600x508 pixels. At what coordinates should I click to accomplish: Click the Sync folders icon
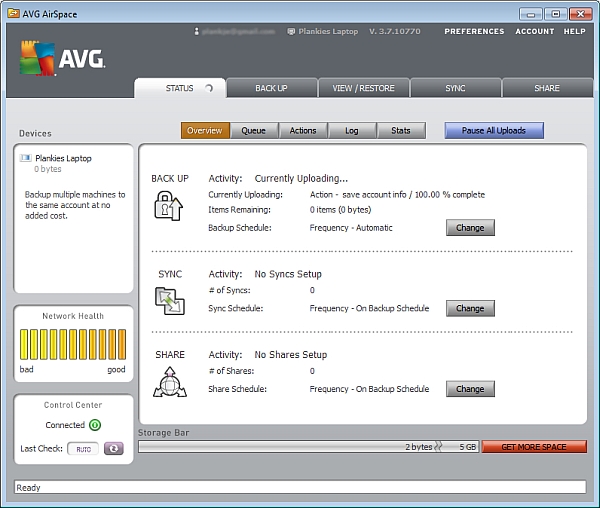[x=168, y=300]
